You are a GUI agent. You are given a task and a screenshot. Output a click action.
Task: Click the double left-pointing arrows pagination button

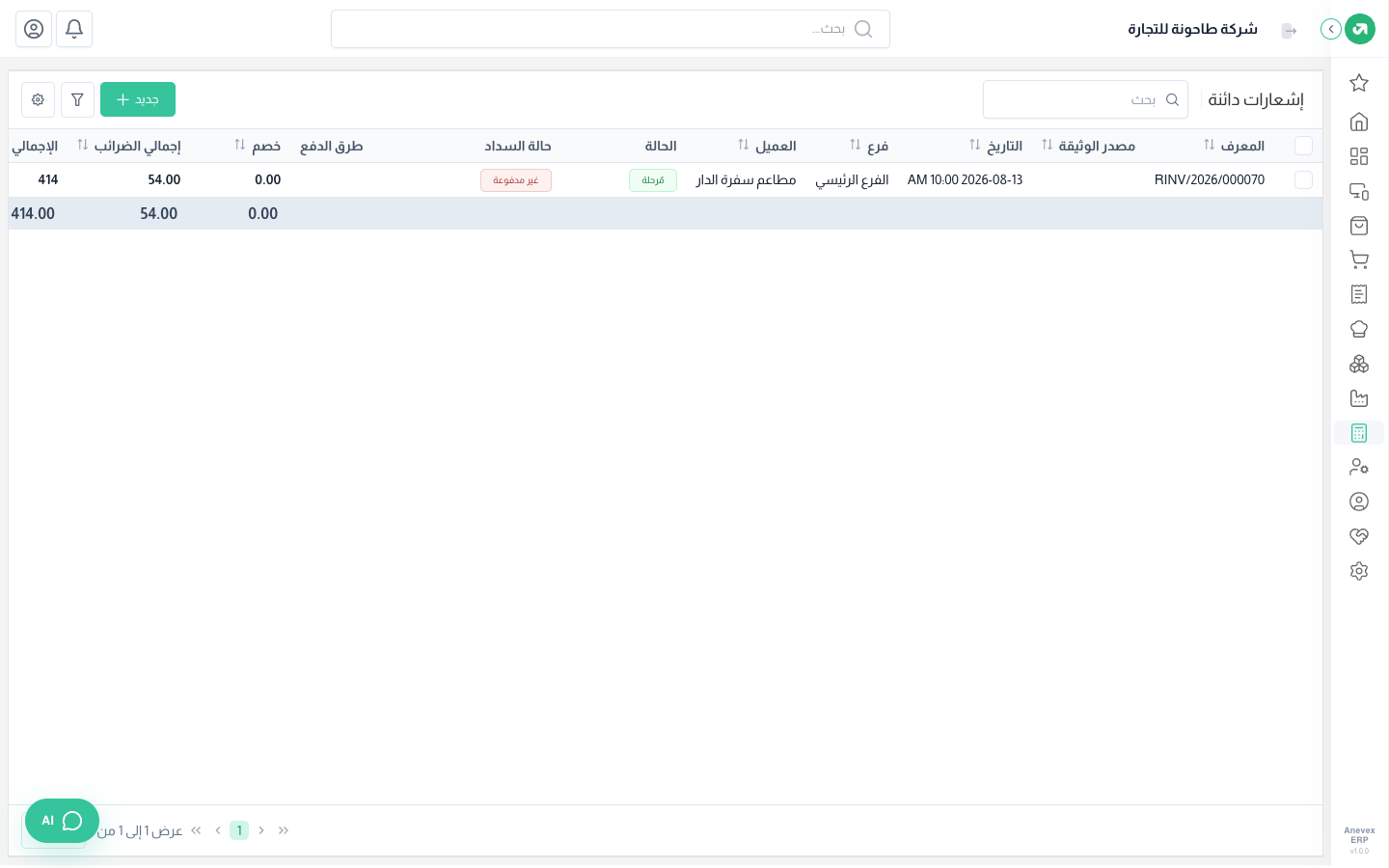(197, 830)
